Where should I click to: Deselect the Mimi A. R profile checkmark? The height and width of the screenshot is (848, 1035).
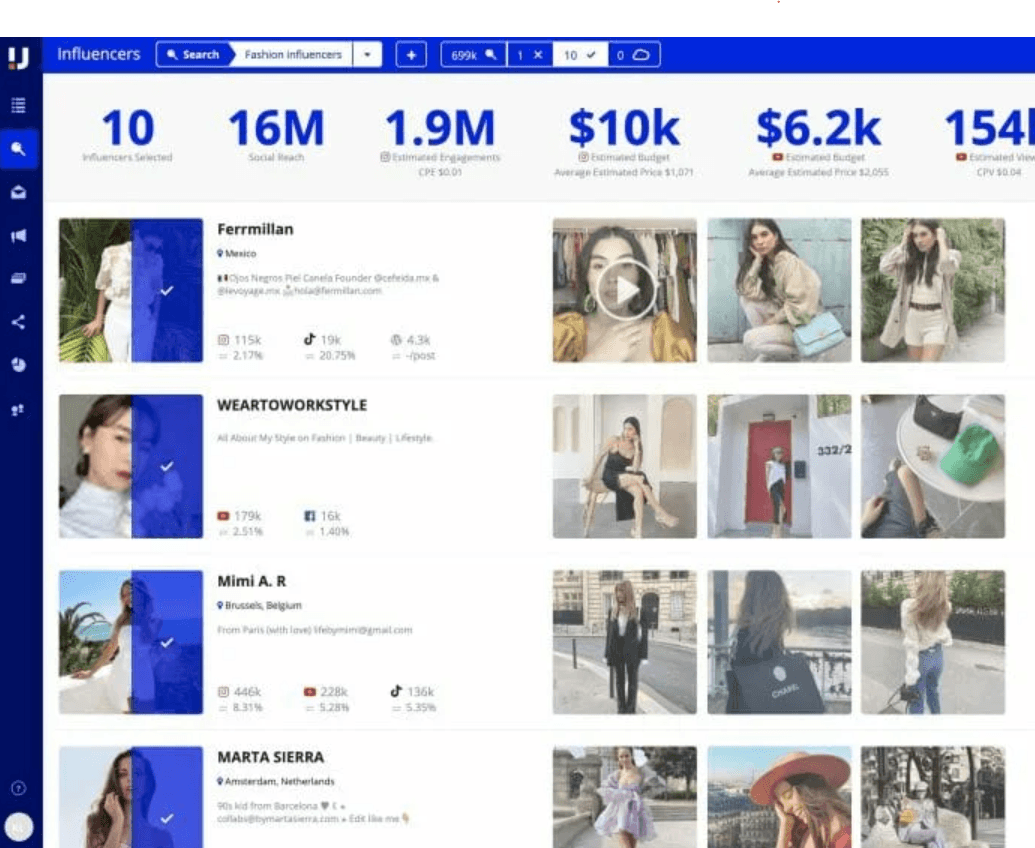167,642
